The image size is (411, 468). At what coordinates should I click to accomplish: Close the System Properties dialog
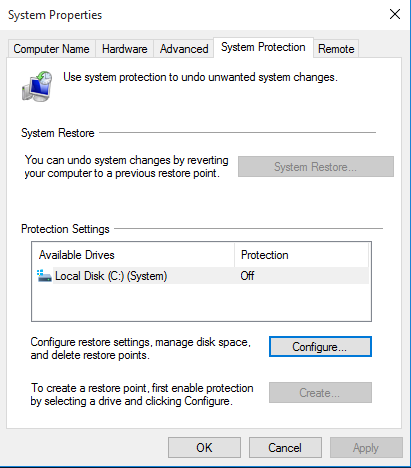395,14
